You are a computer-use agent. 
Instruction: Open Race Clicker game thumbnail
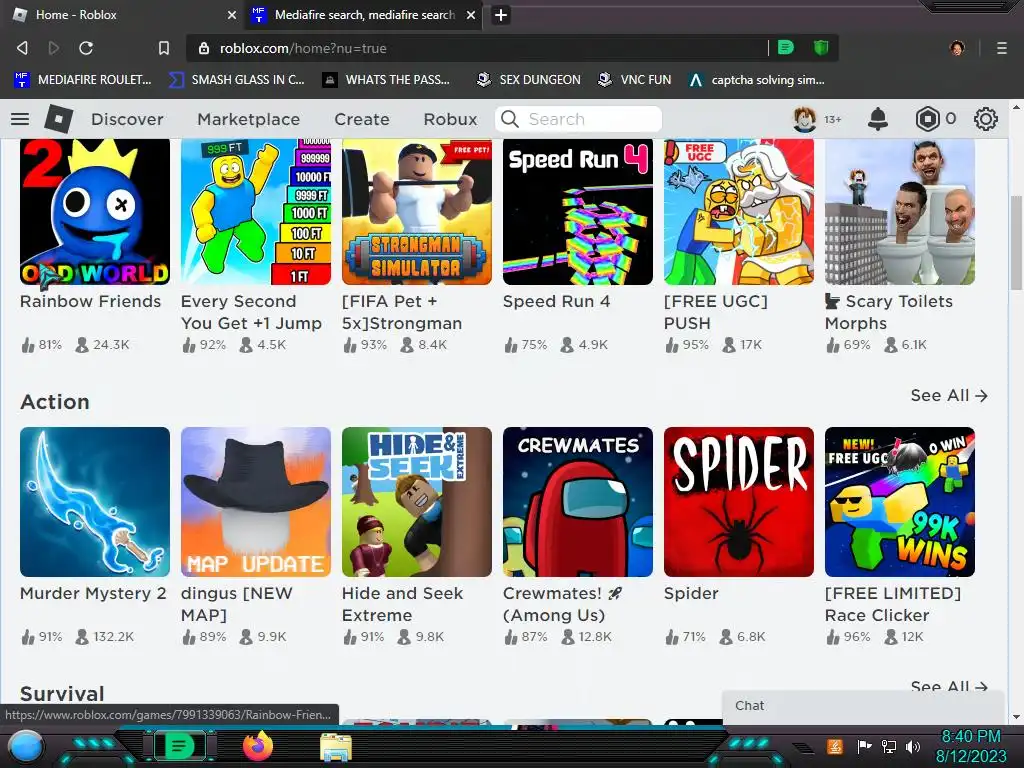coord(900,502)
